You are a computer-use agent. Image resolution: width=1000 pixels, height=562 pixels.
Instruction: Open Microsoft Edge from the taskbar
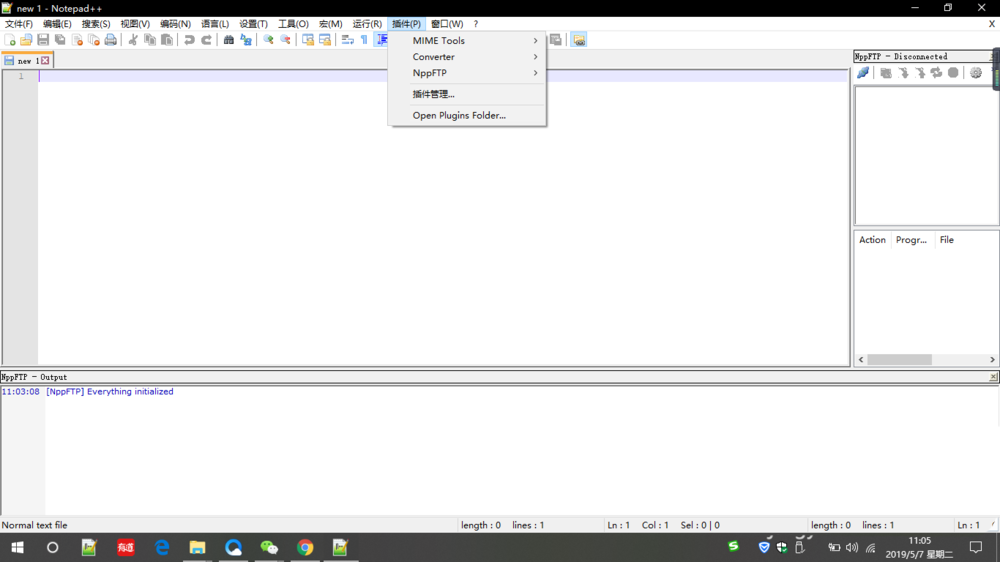pyautogui.click(x=162, y=547)
